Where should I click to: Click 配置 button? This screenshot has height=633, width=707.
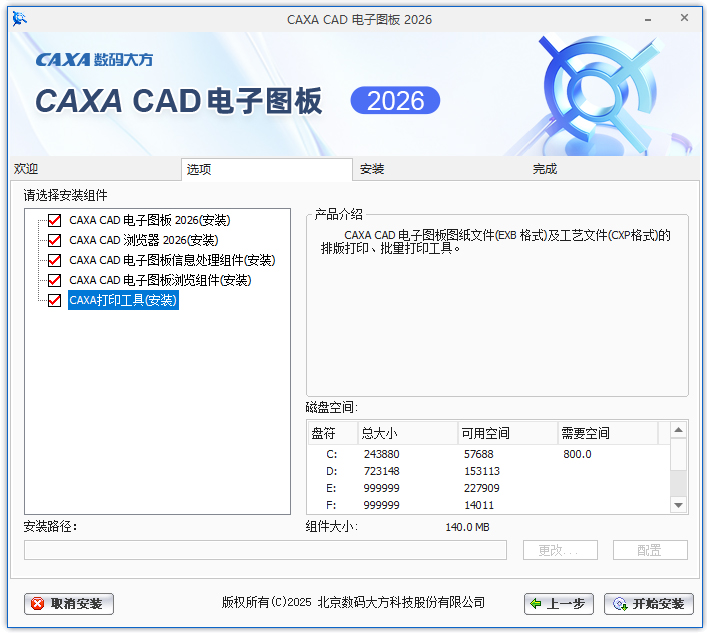(x=650, y=550)
